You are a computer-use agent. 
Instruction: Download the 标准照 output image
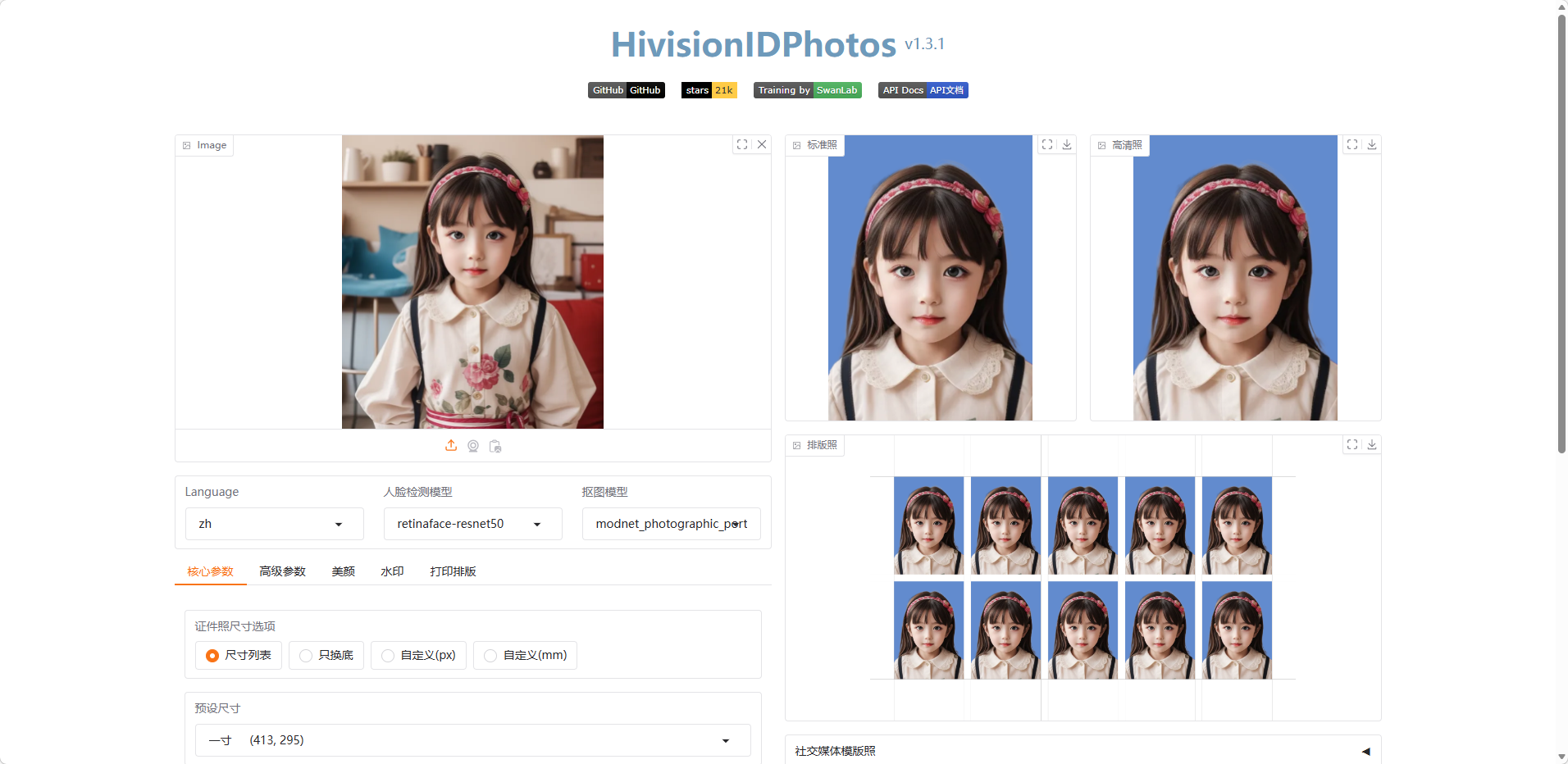[1067, 144]
